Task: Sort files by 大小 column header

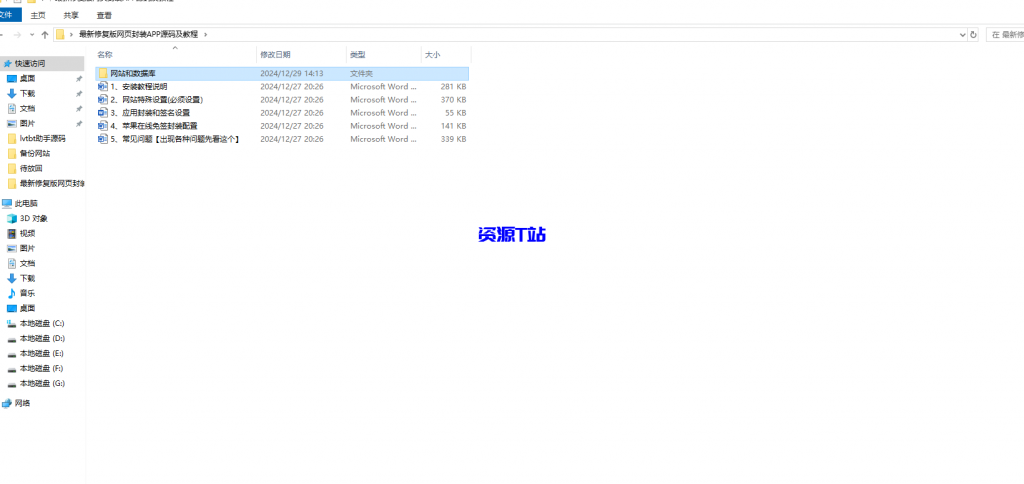Action: click(432, 54)
